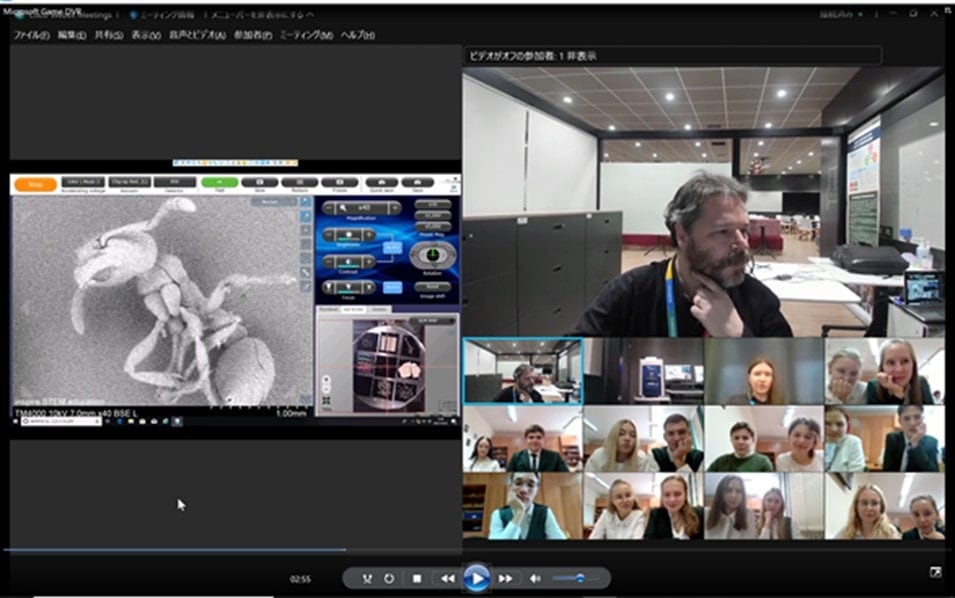This screenshot has width=955, height=598.
Task: Click the orange Stop button on microscope
Action: coord(35,184)
